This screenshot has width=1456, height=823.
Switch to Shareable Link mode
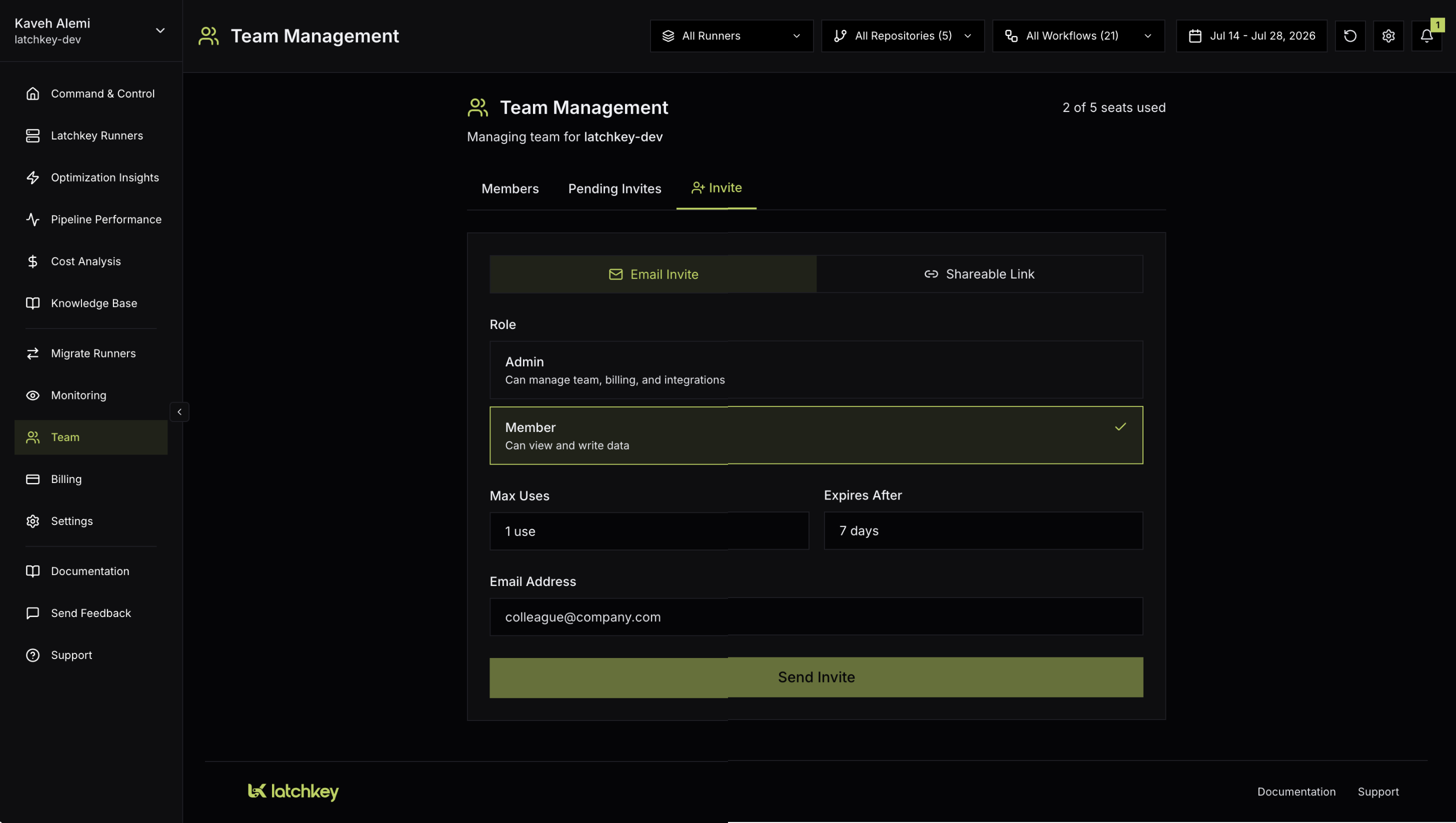click(979, 274)
